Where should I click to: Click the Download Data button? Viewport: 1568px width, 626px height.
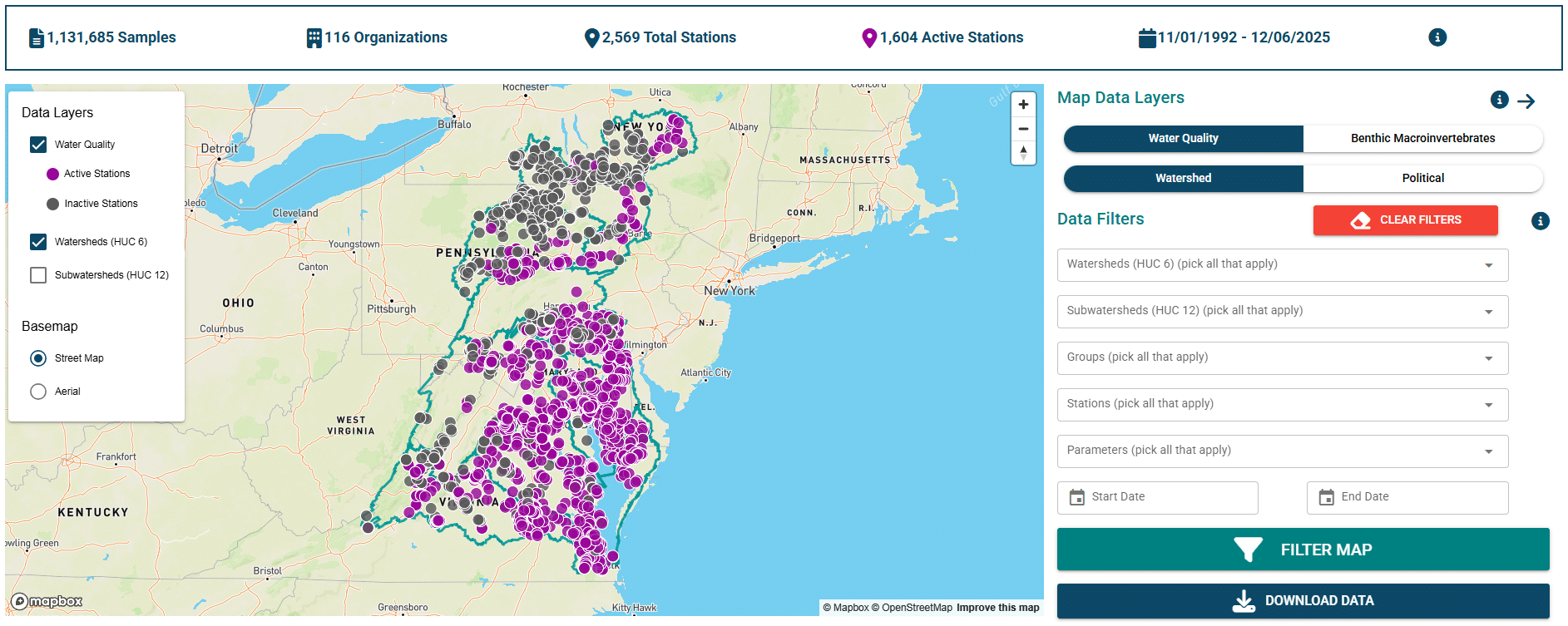(1303, 600)
